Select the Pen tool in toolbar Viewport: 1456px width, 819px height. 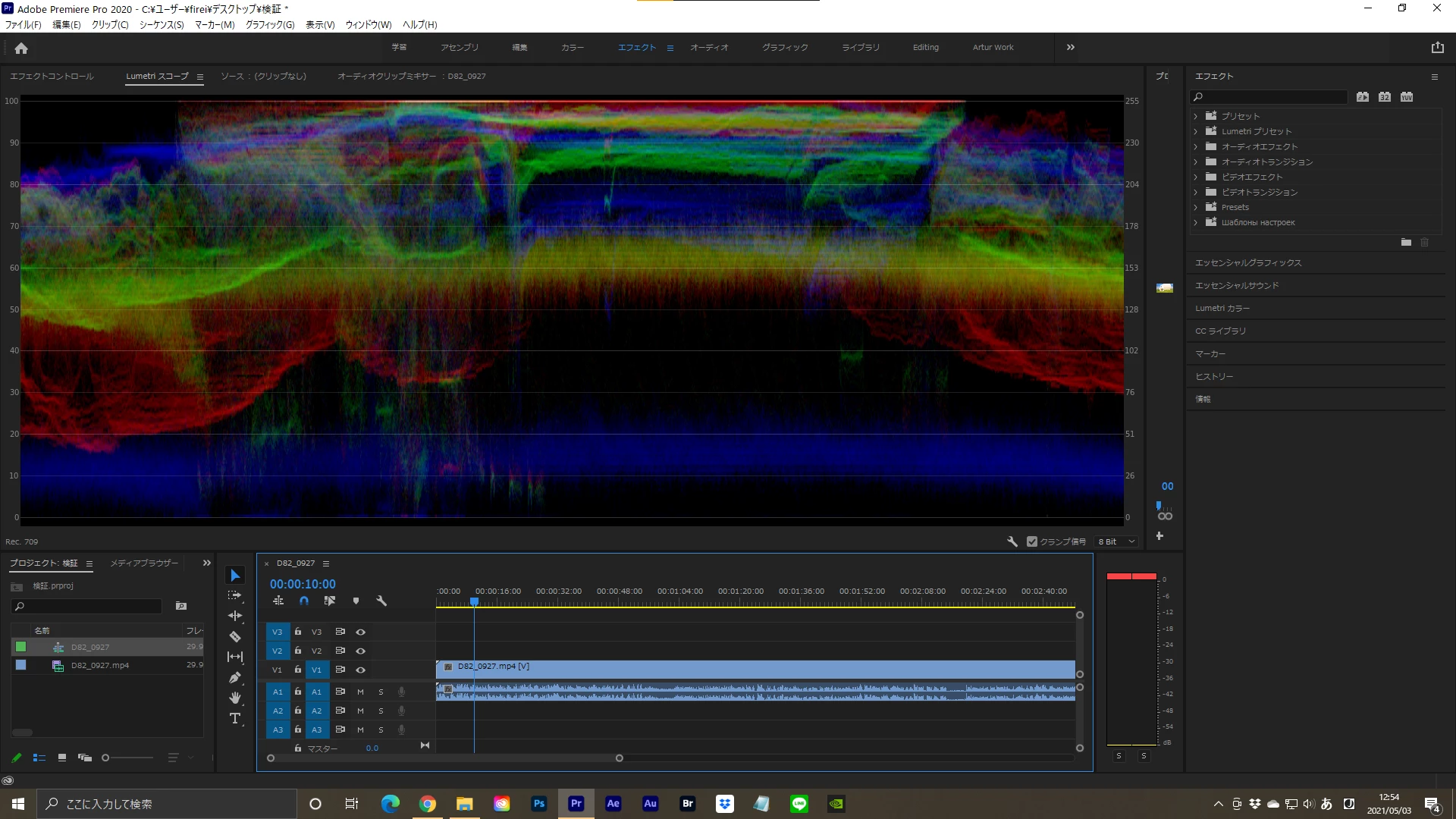click(x=235, y=678)
